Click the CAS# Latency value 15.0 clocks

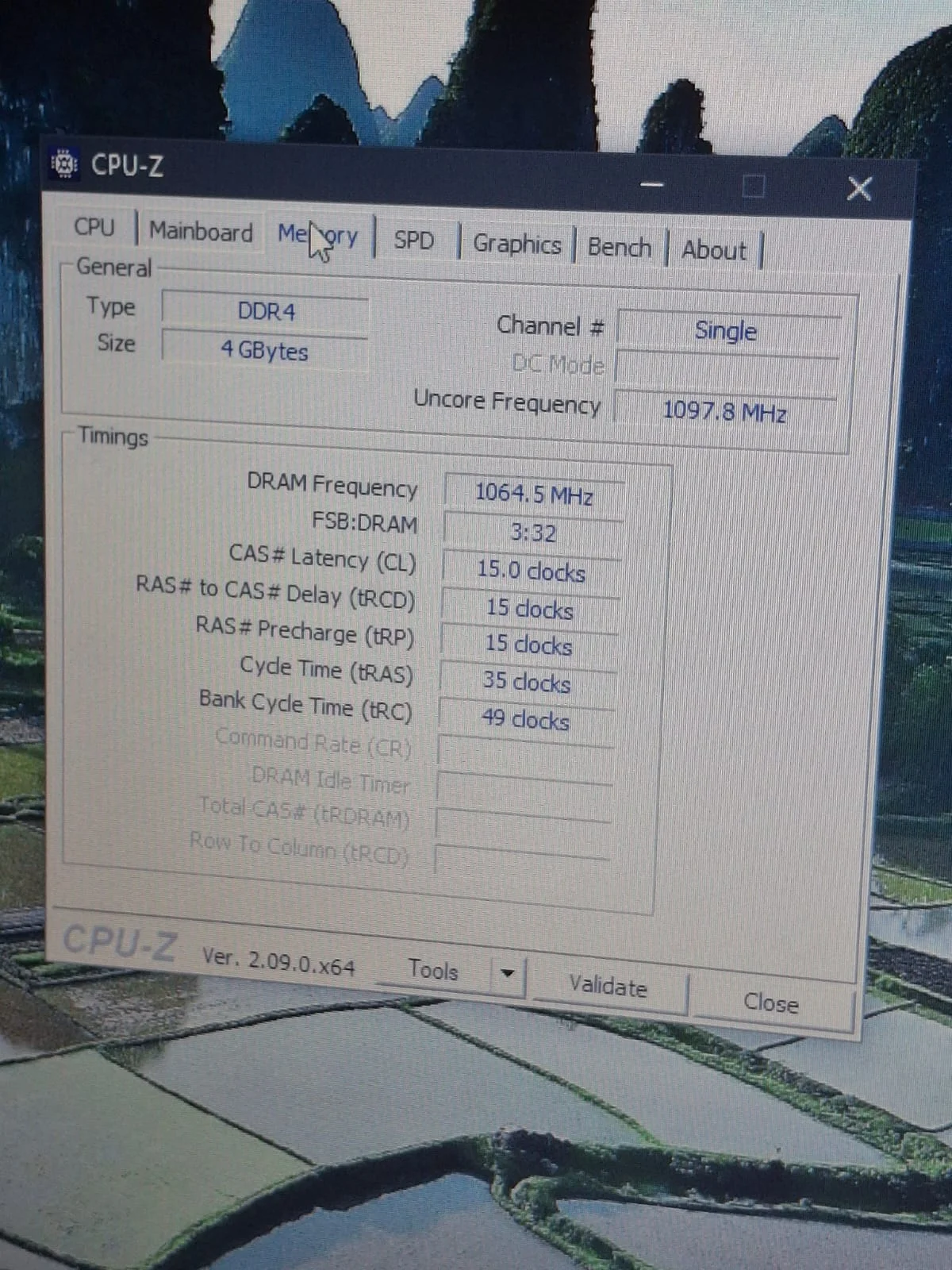click(x=531, y=571)
